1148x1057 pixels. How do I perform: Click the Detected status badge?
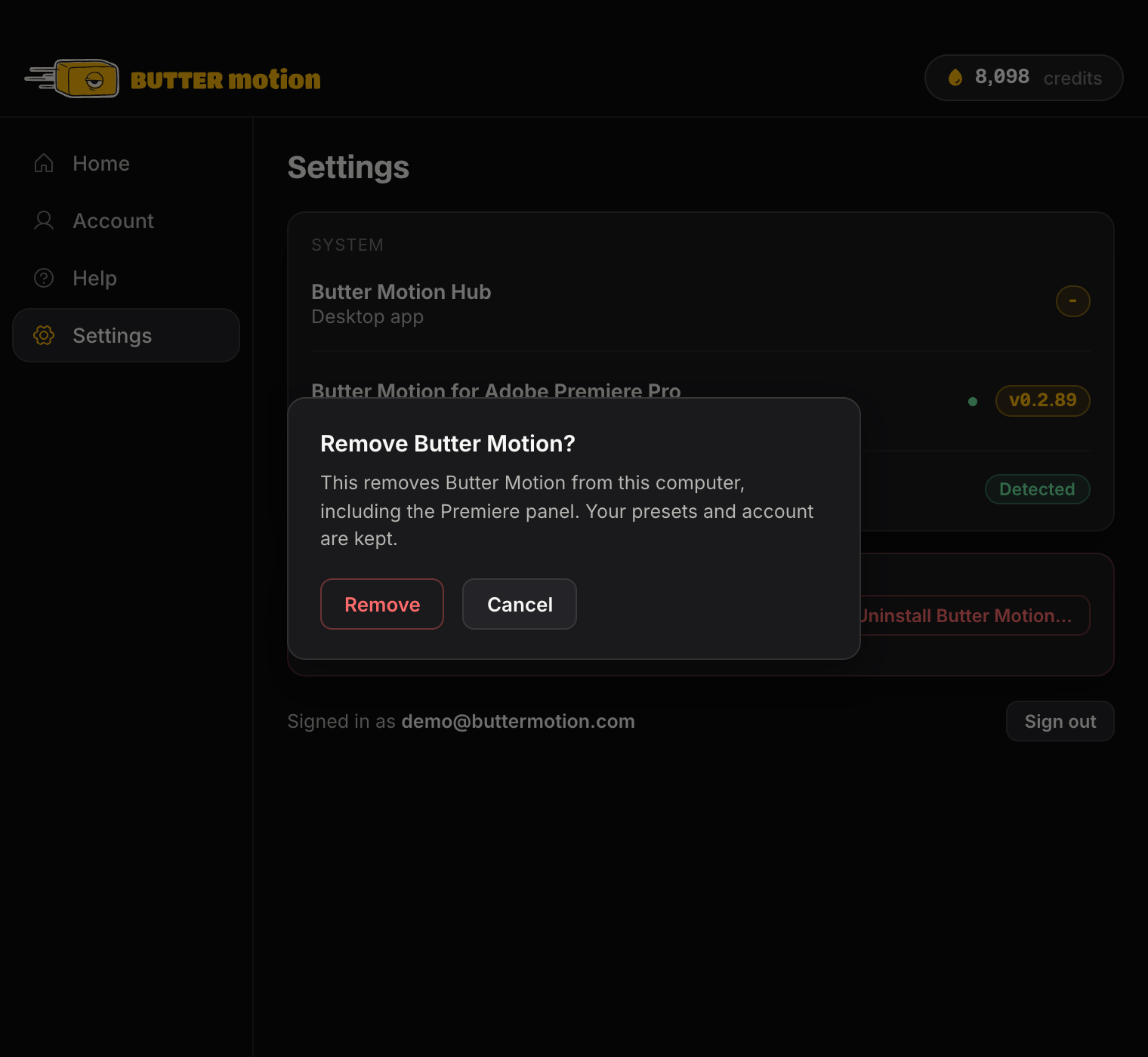pyautogui.click(x=1037, y=489)
